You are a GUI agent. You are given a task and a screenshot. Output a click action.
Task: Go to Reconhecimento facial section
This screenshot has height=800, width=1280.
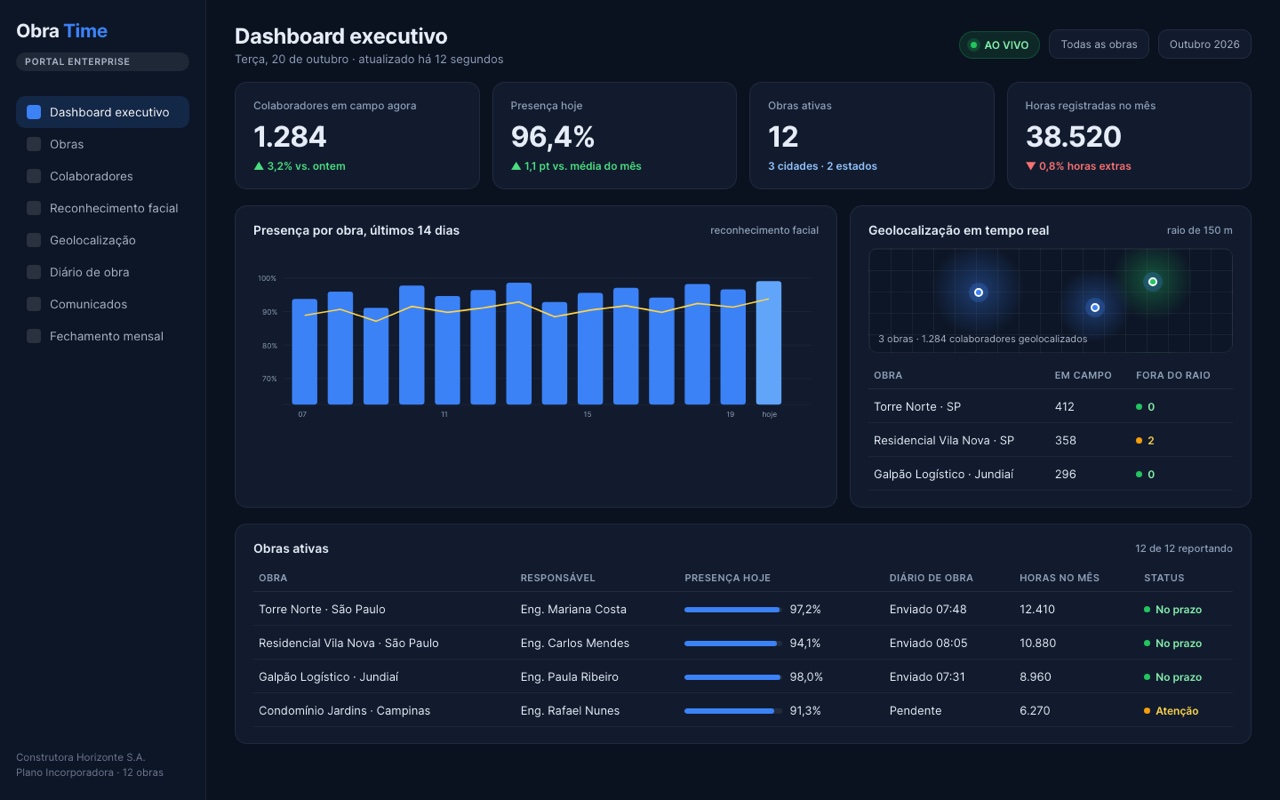pyautogui.click(x=102, y=208)
